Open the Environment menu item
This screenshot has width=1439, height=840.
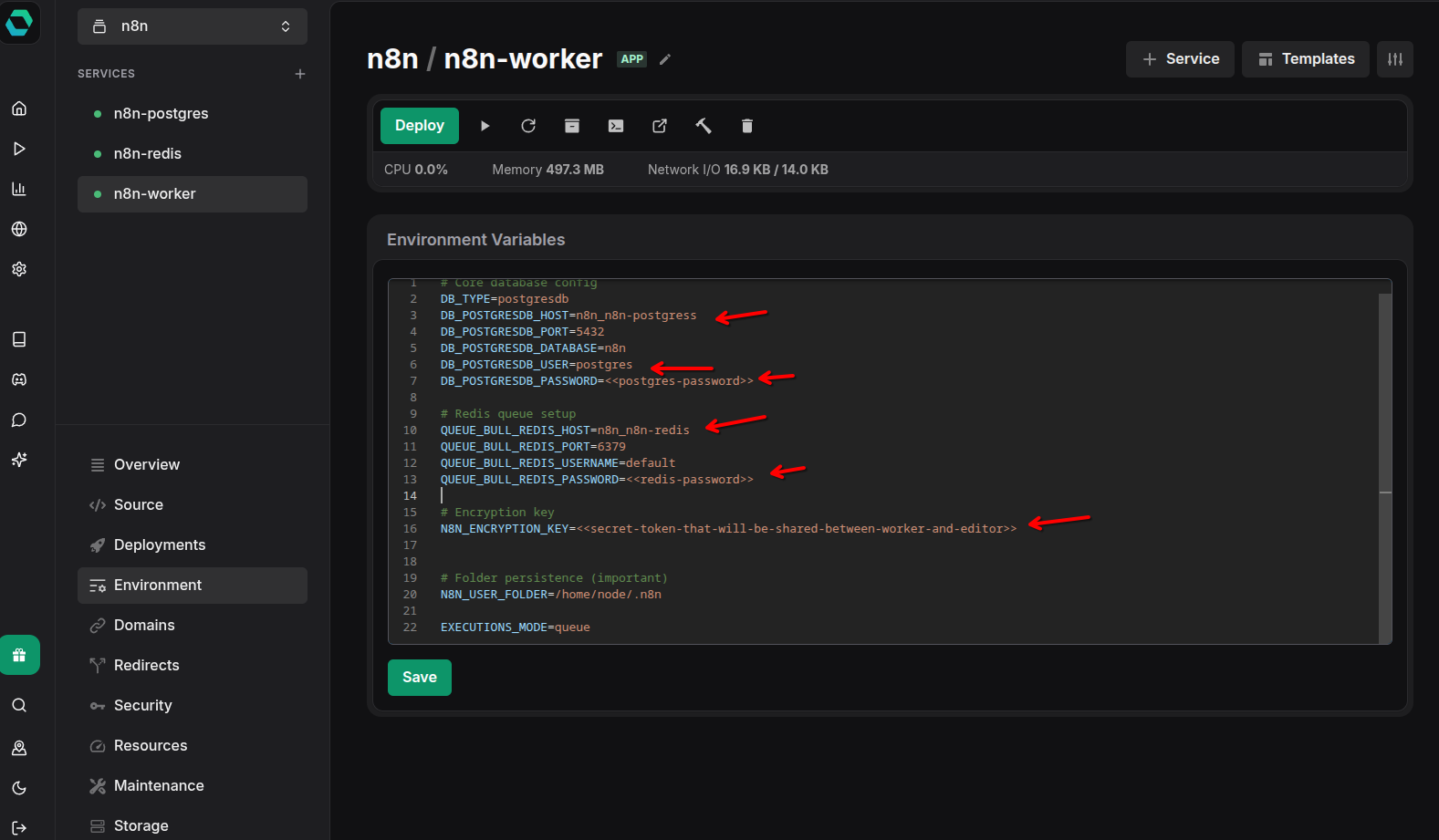click(x=193, y=586)
